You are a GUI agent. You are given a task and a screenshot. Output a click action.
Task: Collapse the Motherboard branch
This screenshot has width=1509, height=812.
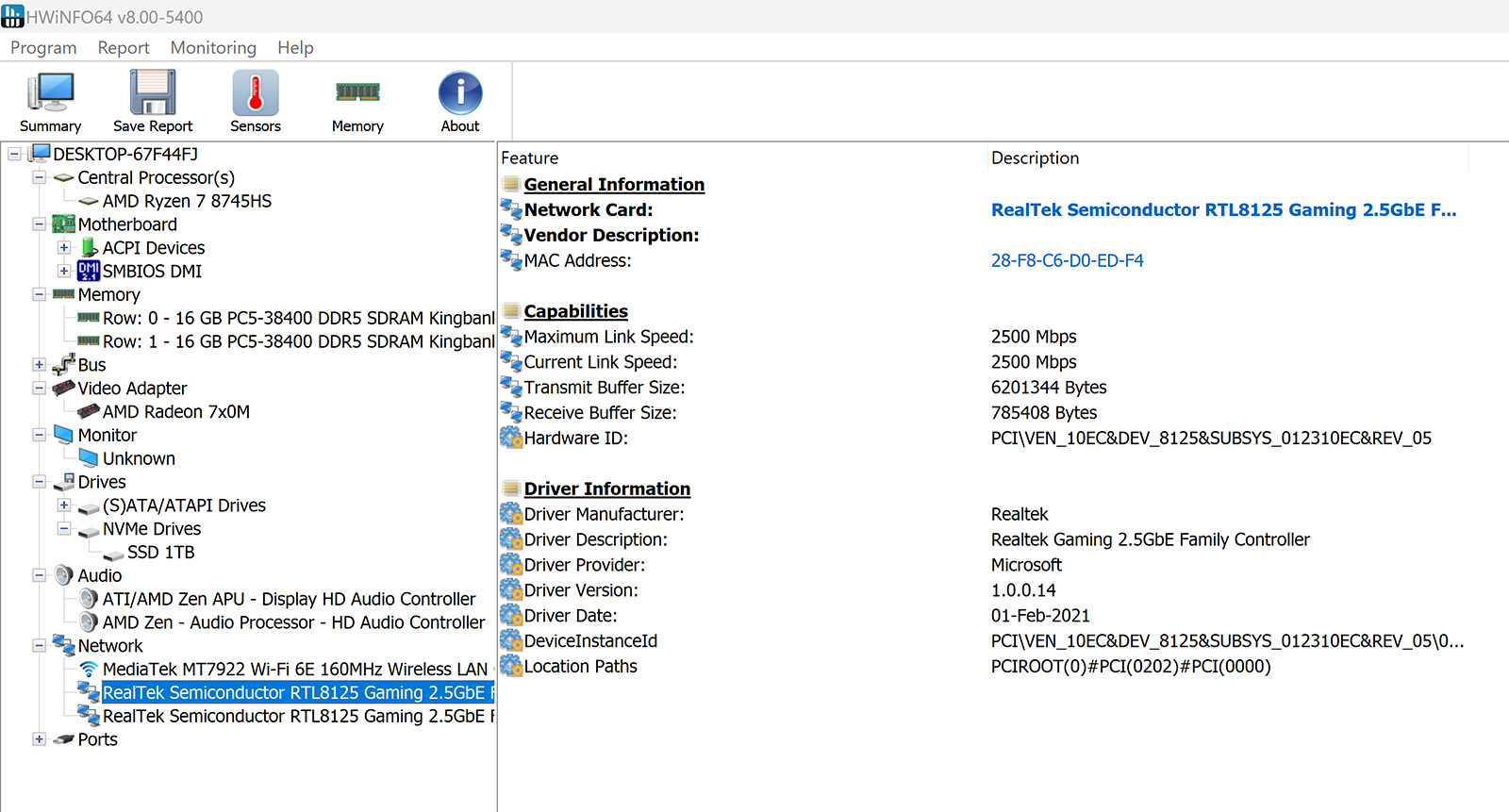(39, 224)
